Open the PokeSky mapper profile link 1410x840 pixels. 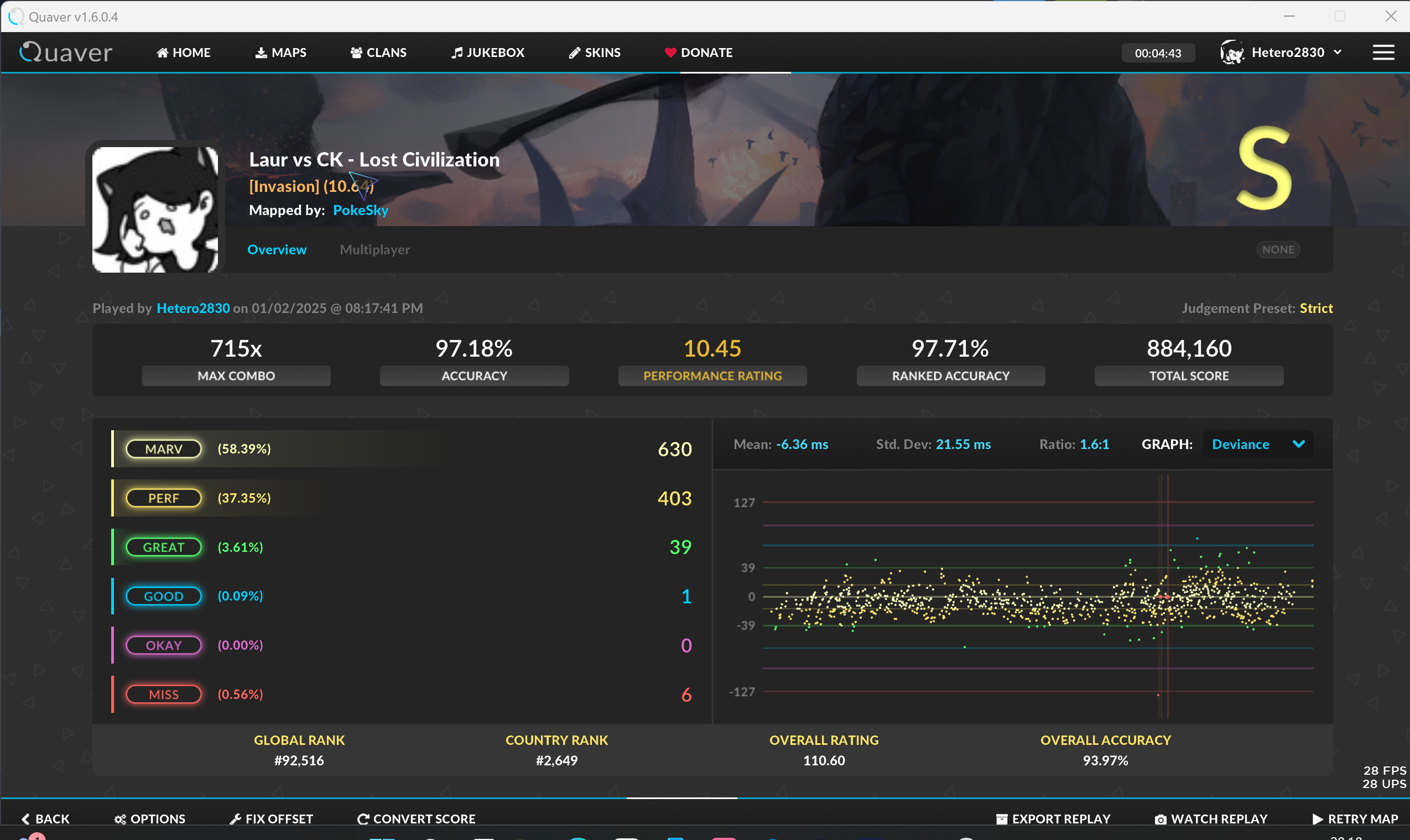pos(361,210)
